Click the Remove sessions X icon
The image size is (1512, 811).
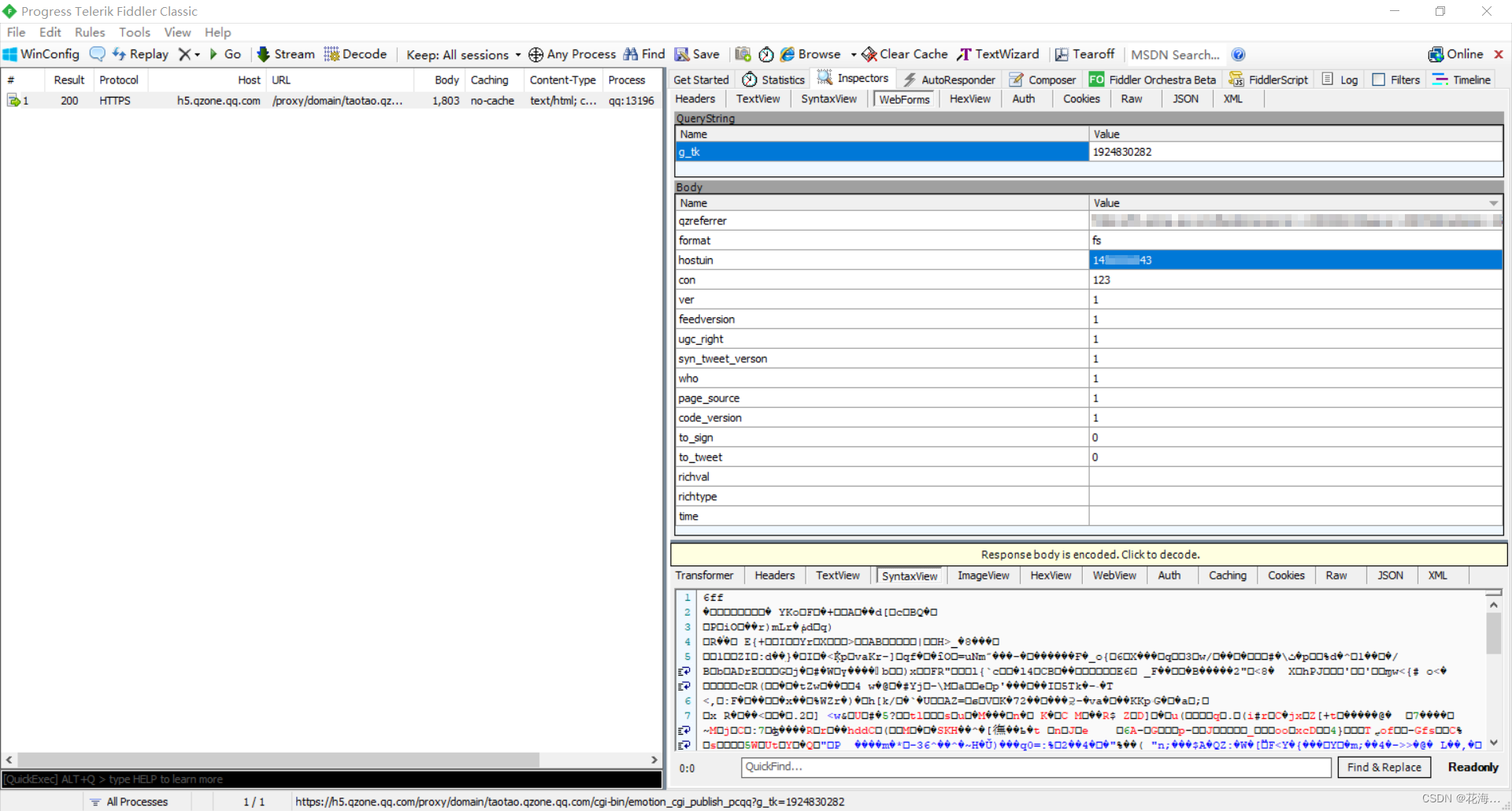[x=184, y=54]
